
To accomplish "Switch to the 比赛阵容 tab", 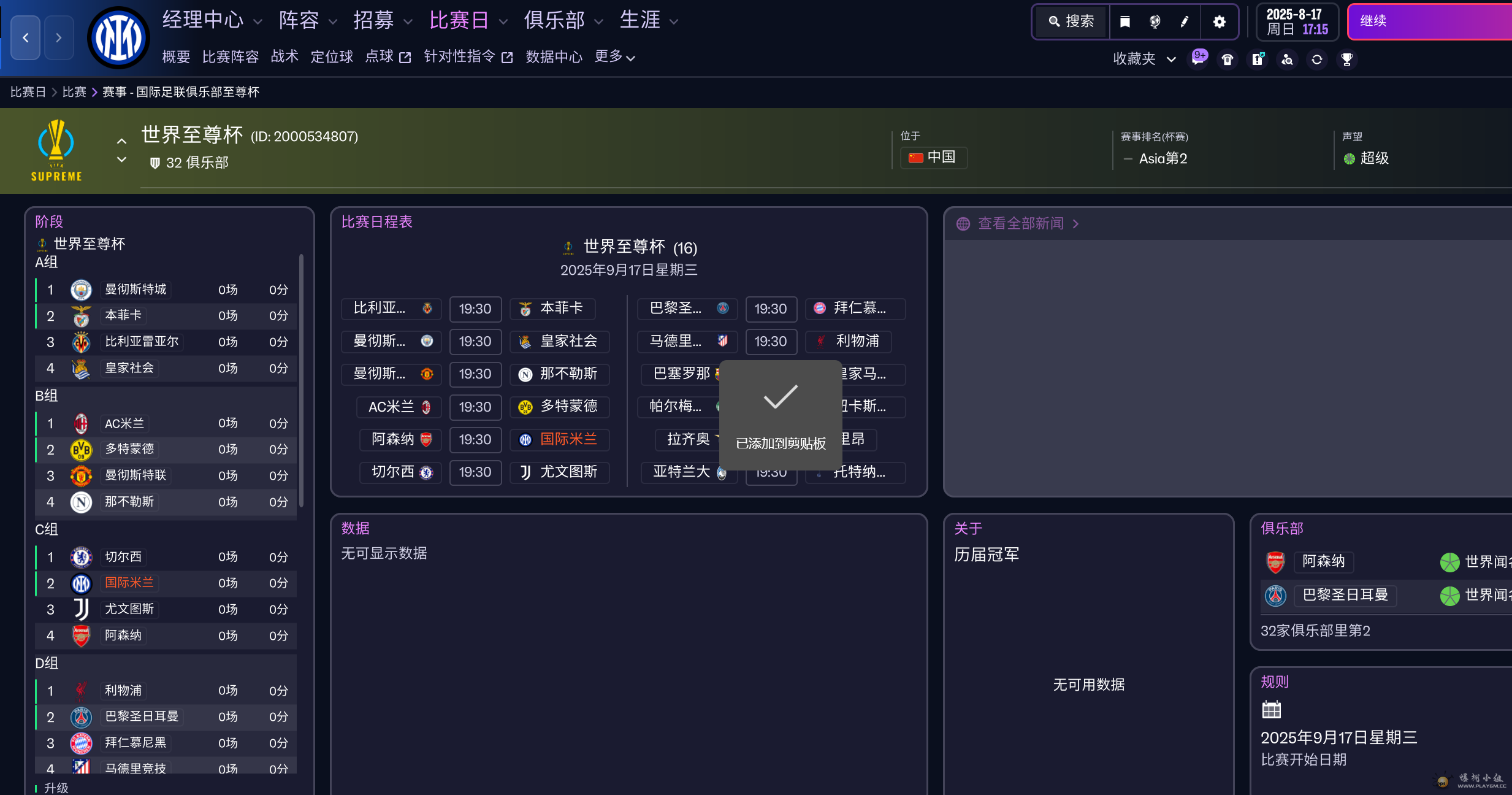I will tap(231, 57).
